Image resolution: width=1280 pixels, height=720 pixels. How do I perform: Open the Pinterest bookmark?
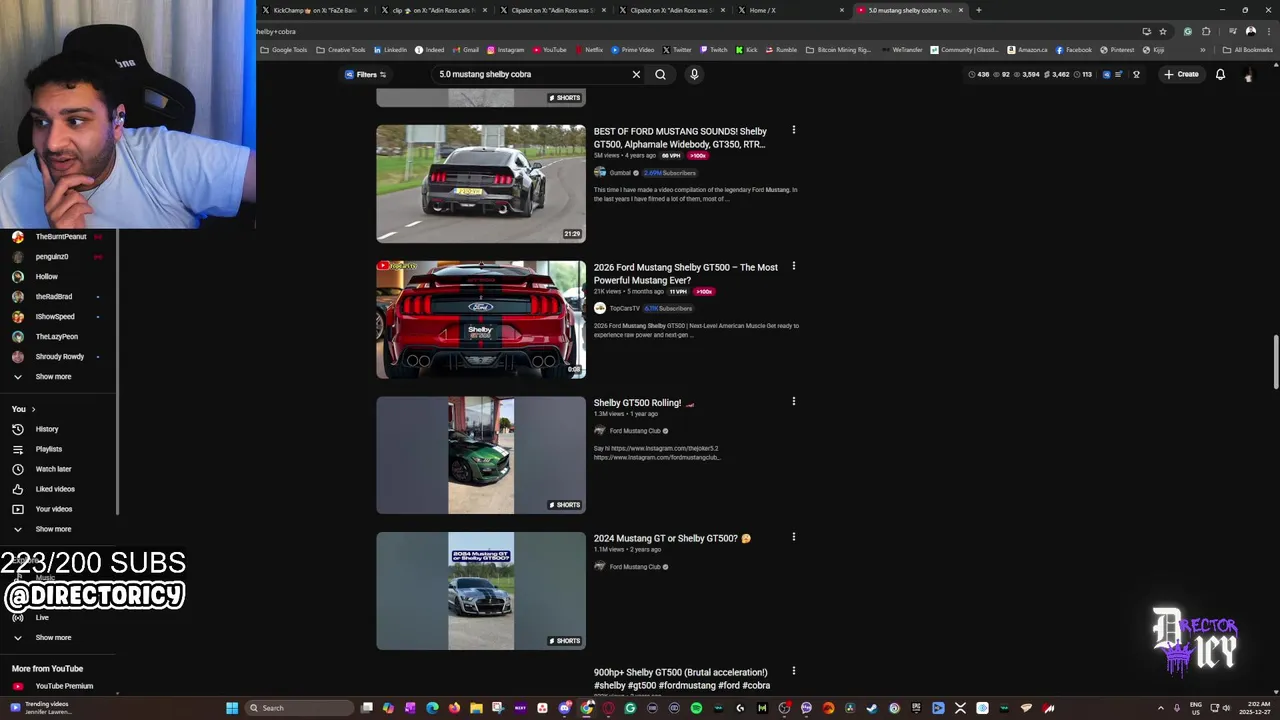coord(1117,50)
